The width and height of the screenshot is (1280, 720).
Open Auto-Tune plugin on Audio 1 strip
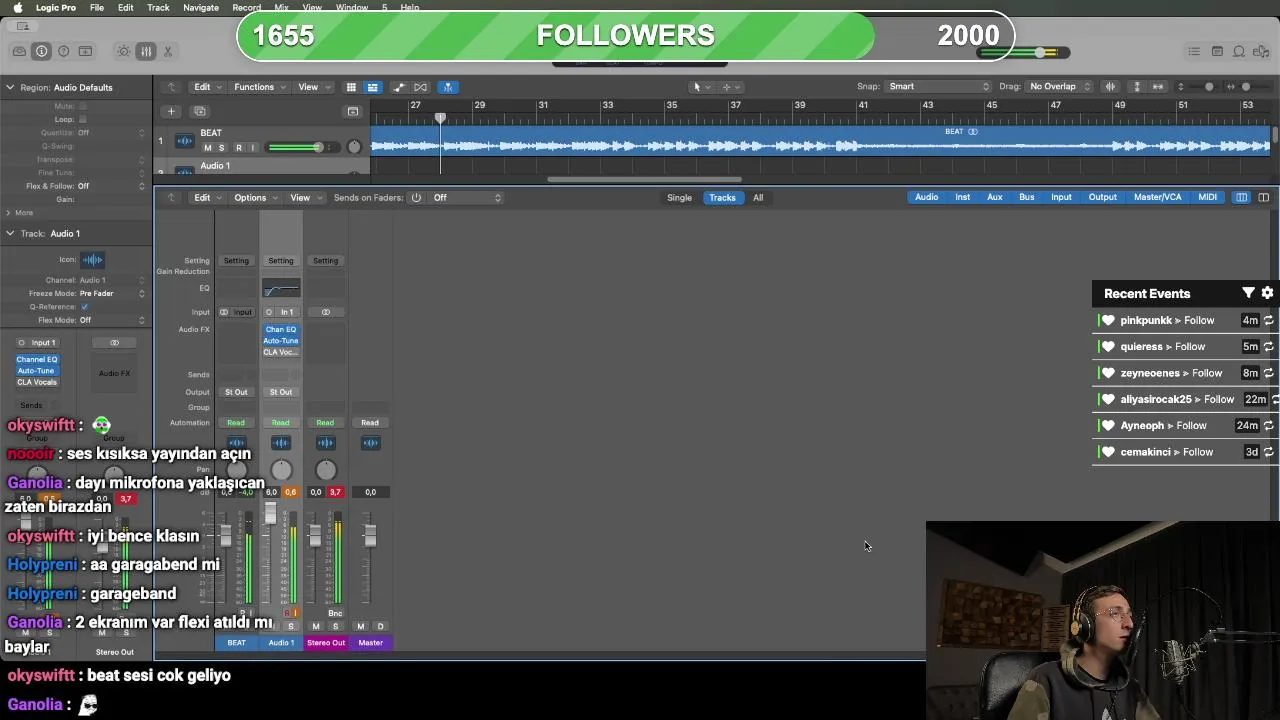coord(281,341)
